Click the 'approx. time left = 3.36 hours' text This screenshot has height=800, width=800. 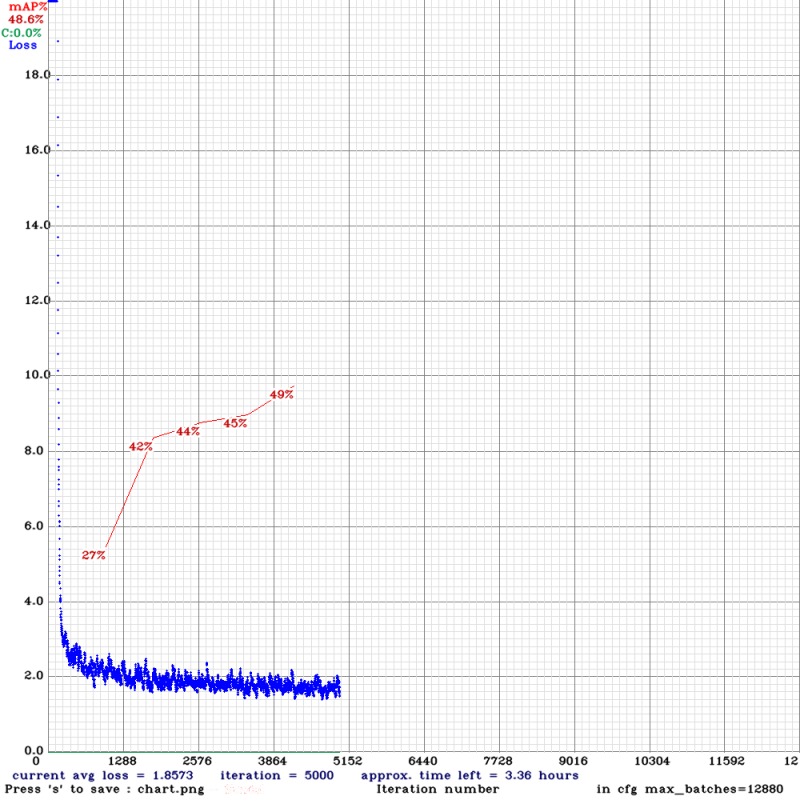(469, 775)
